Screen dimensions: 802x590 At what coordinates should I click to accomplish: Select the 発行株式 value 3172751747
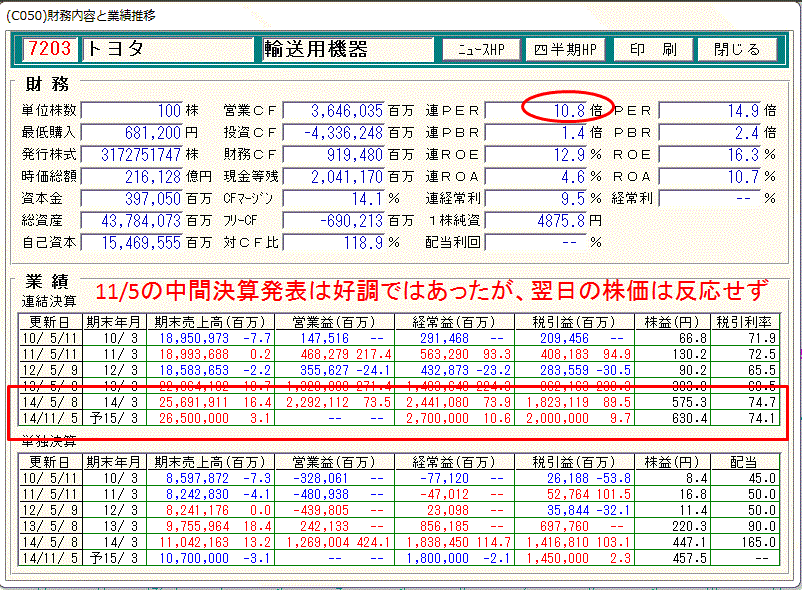tap(132, 154)
